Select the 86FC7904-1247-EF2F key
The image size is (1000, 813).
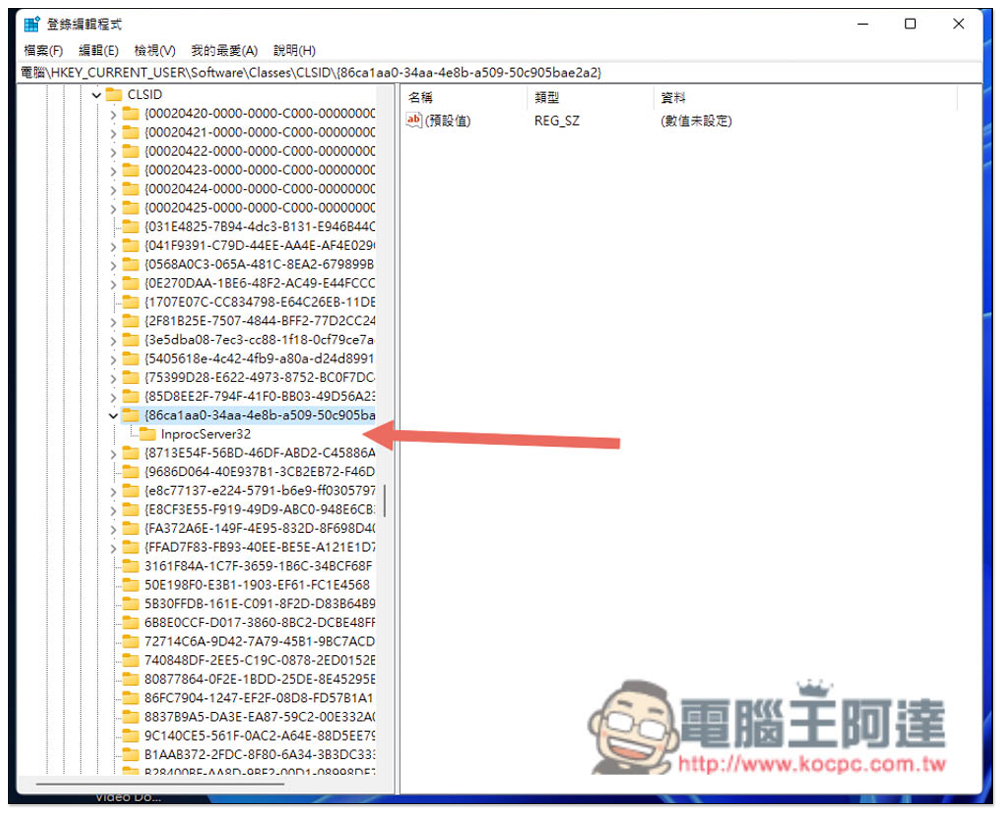click(x=258, y=698)
